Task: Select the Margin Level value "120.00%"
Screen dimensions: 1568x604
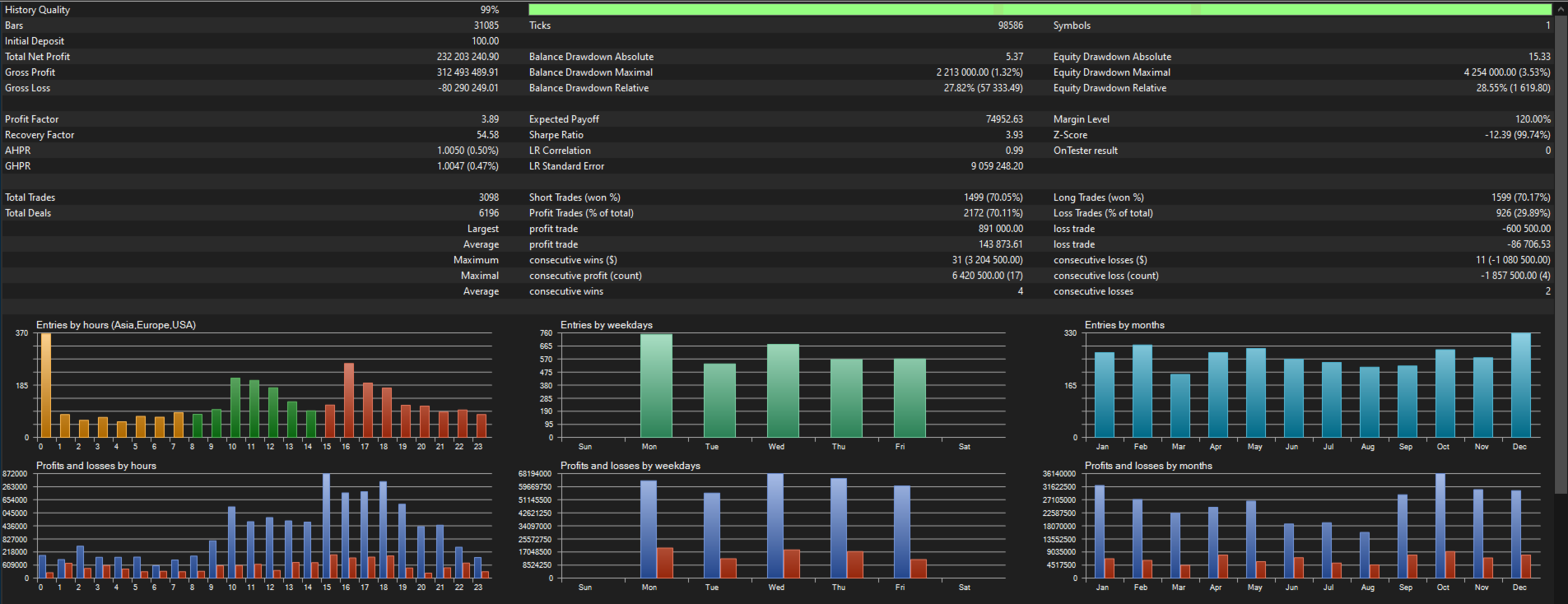Action: (1533, 119)
